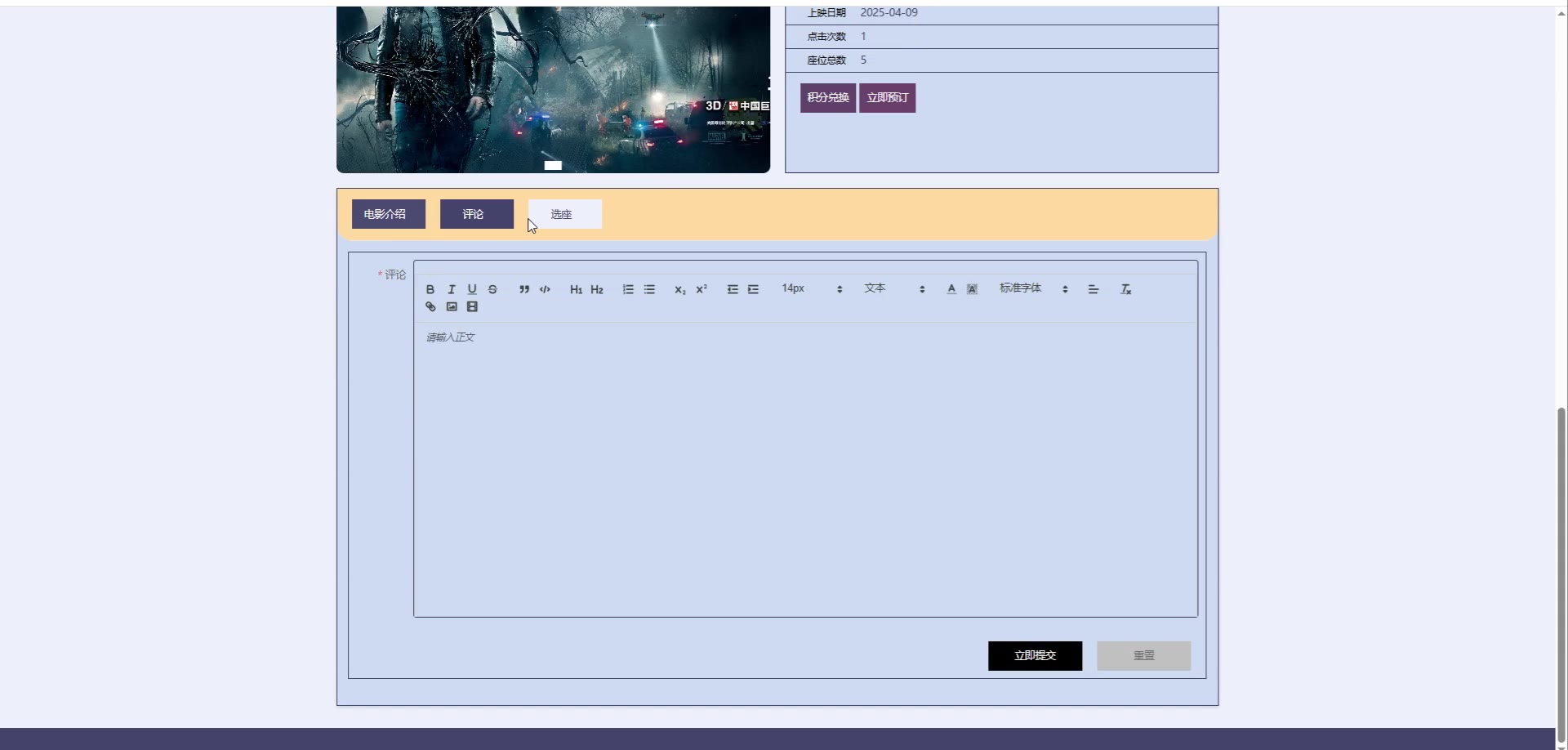Toggle strikethrough text formatting

492,289
